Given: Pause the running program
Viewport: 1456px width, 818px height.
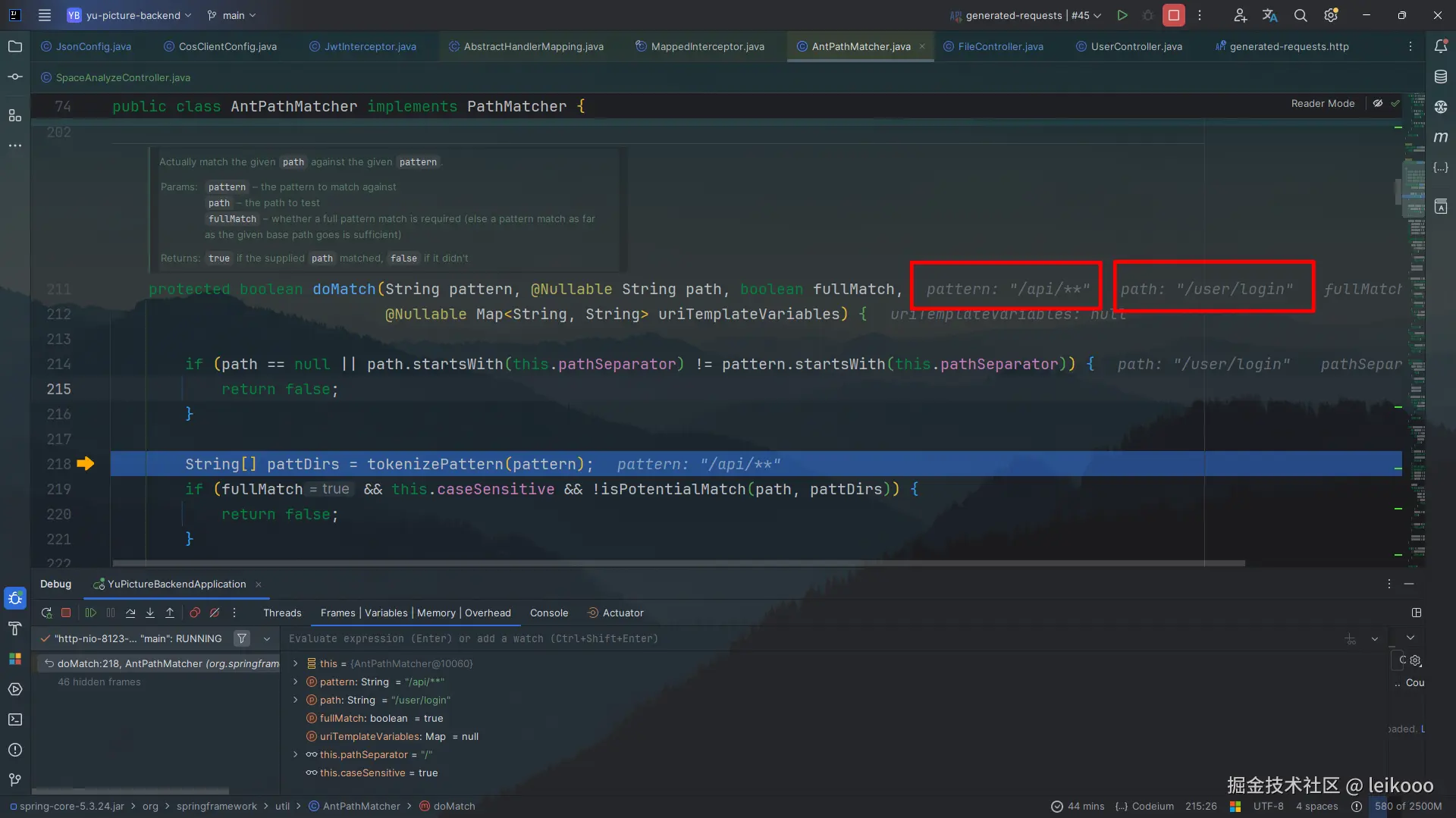Looking at the screenshot, I should (111, 613).
